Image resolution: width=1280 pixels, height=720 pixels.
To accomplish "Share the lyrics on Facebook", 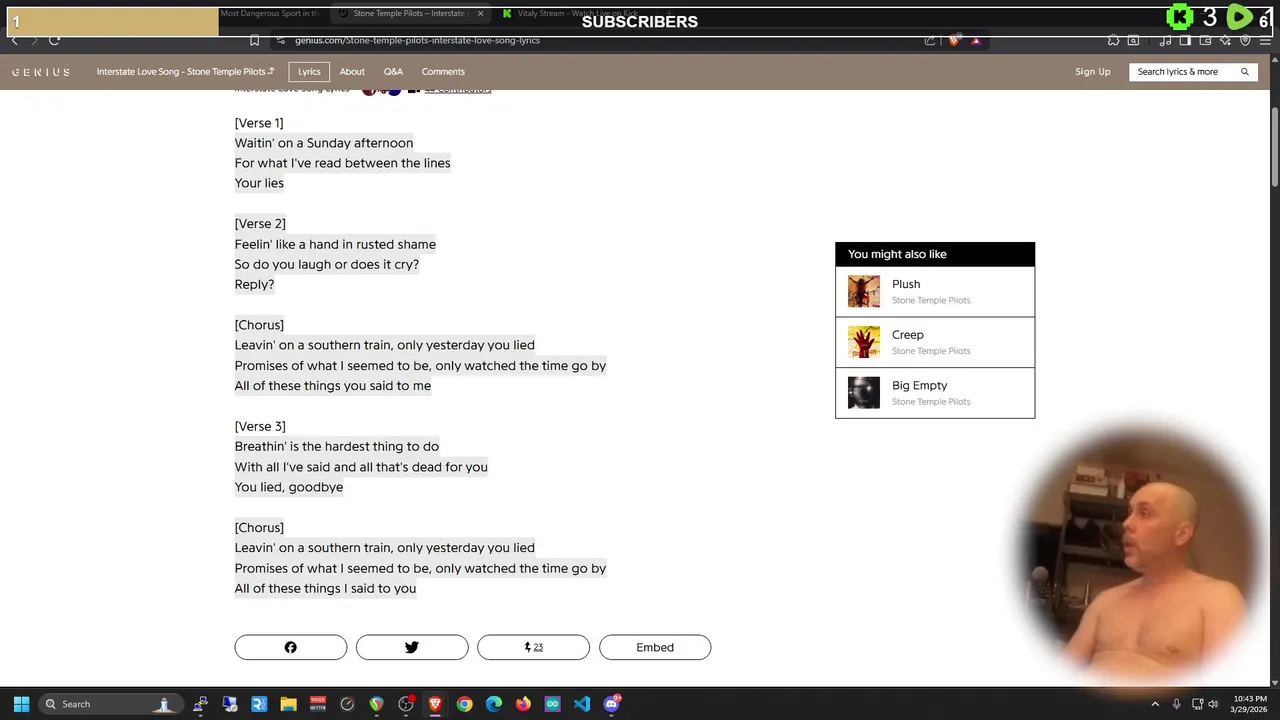I will coord(291,647).
